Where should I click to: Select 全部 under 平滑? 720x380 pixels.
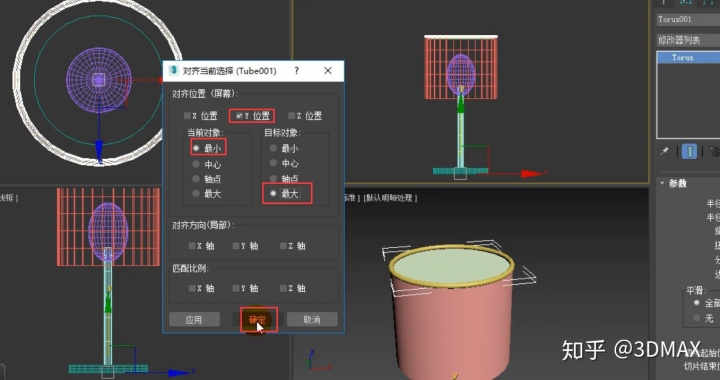697,303
